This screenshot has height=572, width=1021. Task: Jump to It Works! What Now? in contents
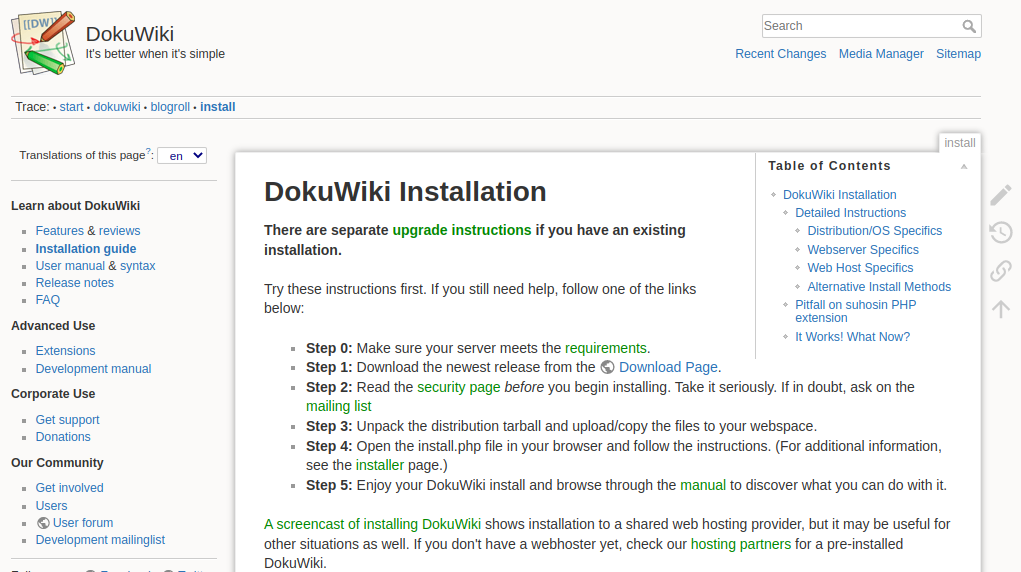pyautogui.click(x=852, y=337)
